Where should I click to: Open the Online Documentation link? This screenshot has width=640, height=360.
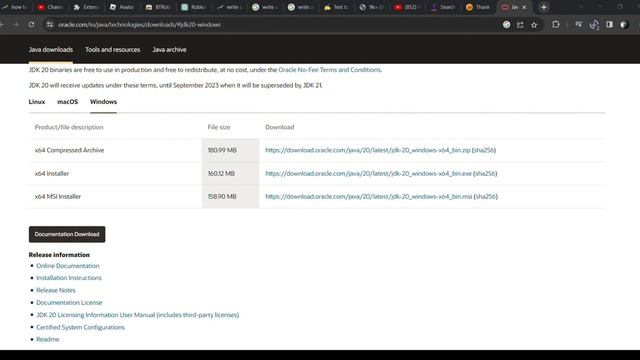[68, 266]
